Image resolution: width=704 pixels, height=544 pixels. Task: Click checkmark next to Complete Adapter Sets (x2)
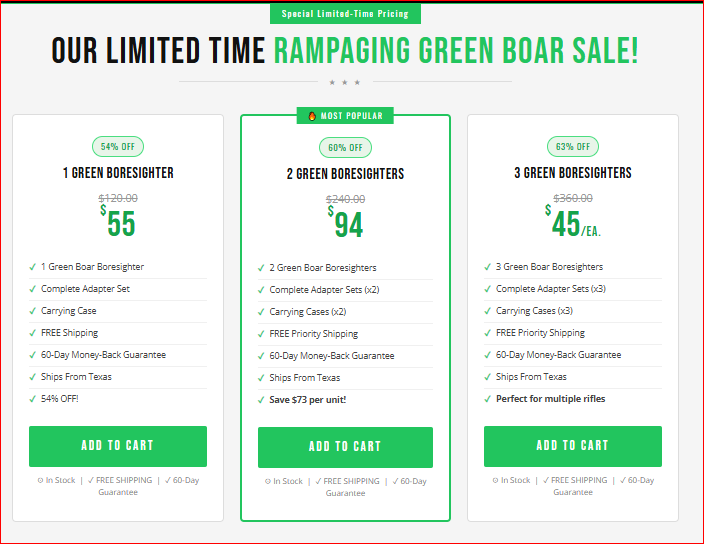(x=260, y=290)
